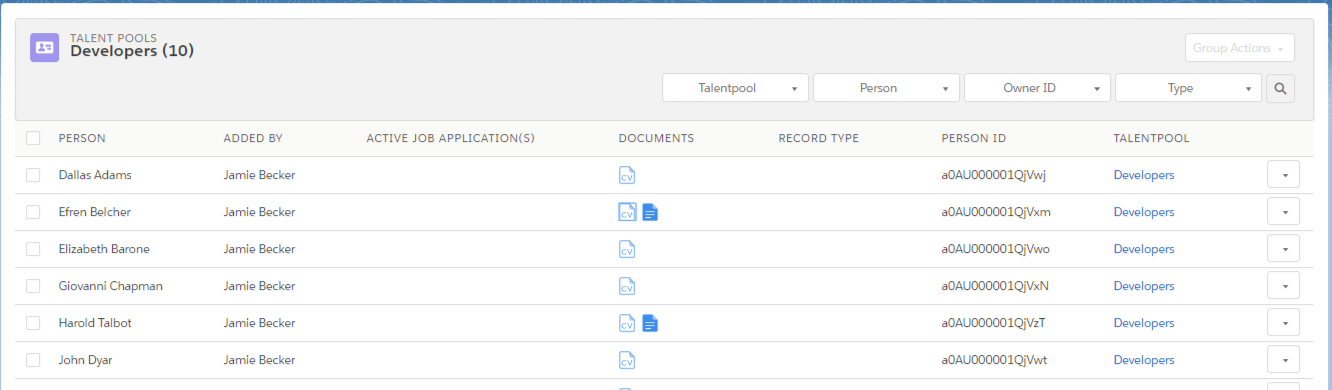Image resolution: width=1332 pixels, height=390 pixels.
Task: Open Developers link in John Dyar row
Action: coord(1144,360)
